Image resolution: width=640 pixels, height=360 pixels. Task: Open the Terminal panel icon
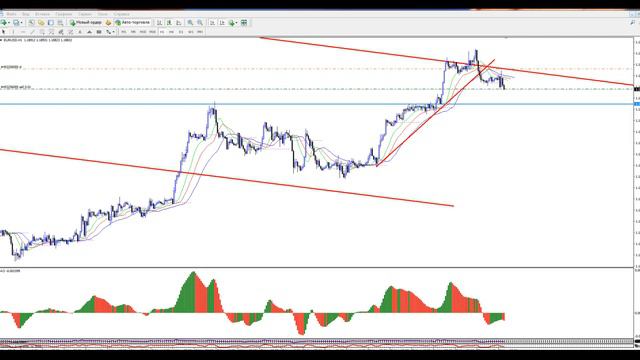coord(60,23)
